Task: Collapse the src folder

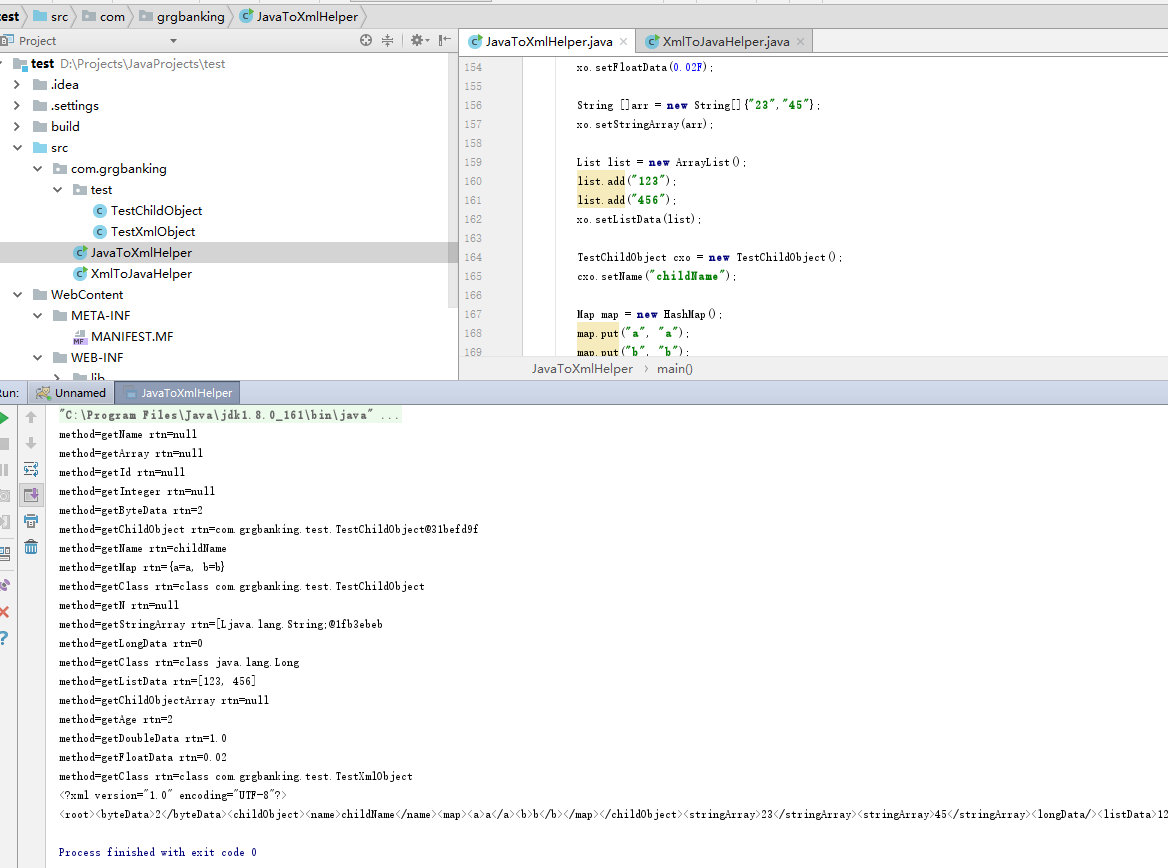Action: click(x=17, y=148)
